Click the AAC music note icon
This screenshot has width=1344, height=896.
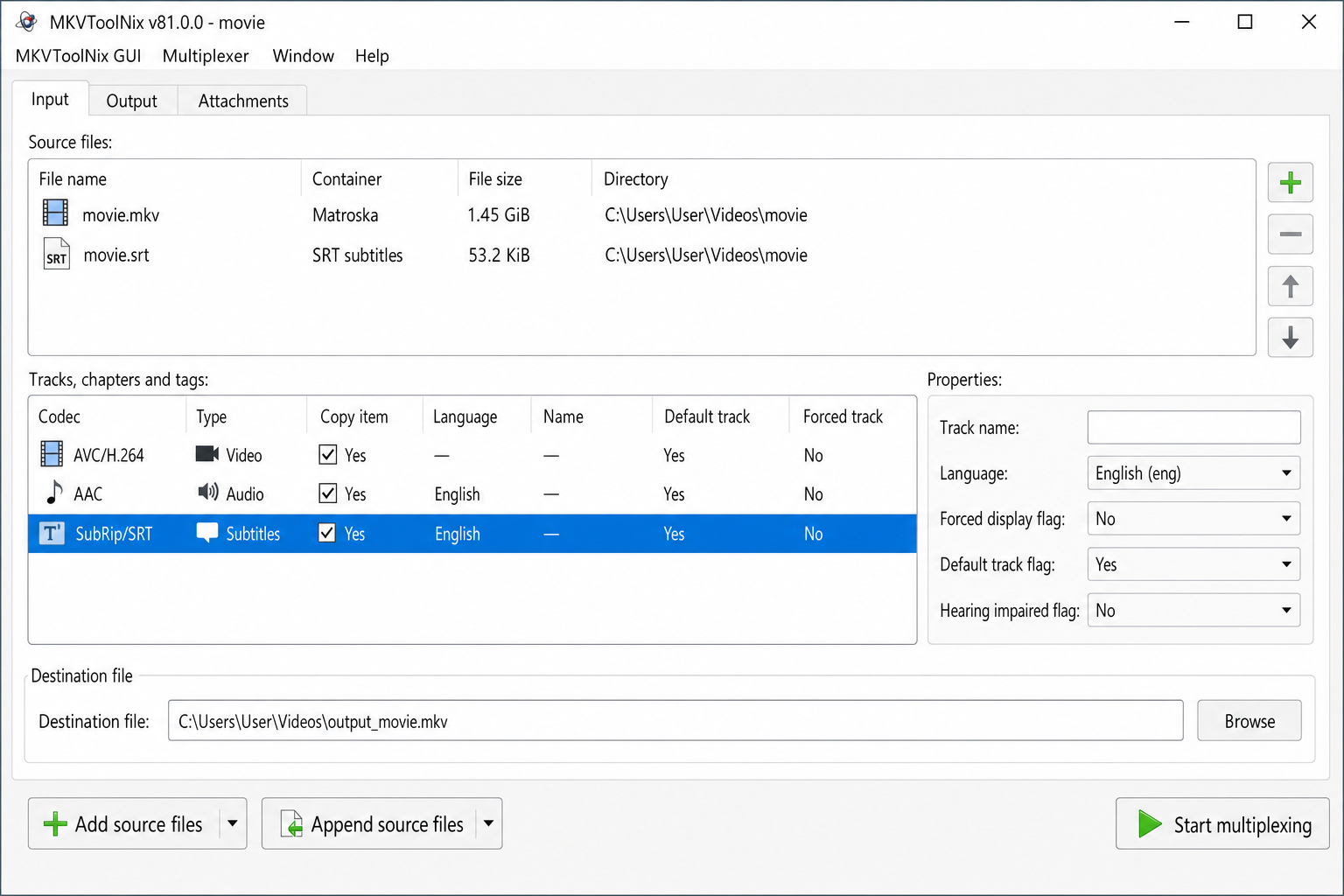point(54,493)
